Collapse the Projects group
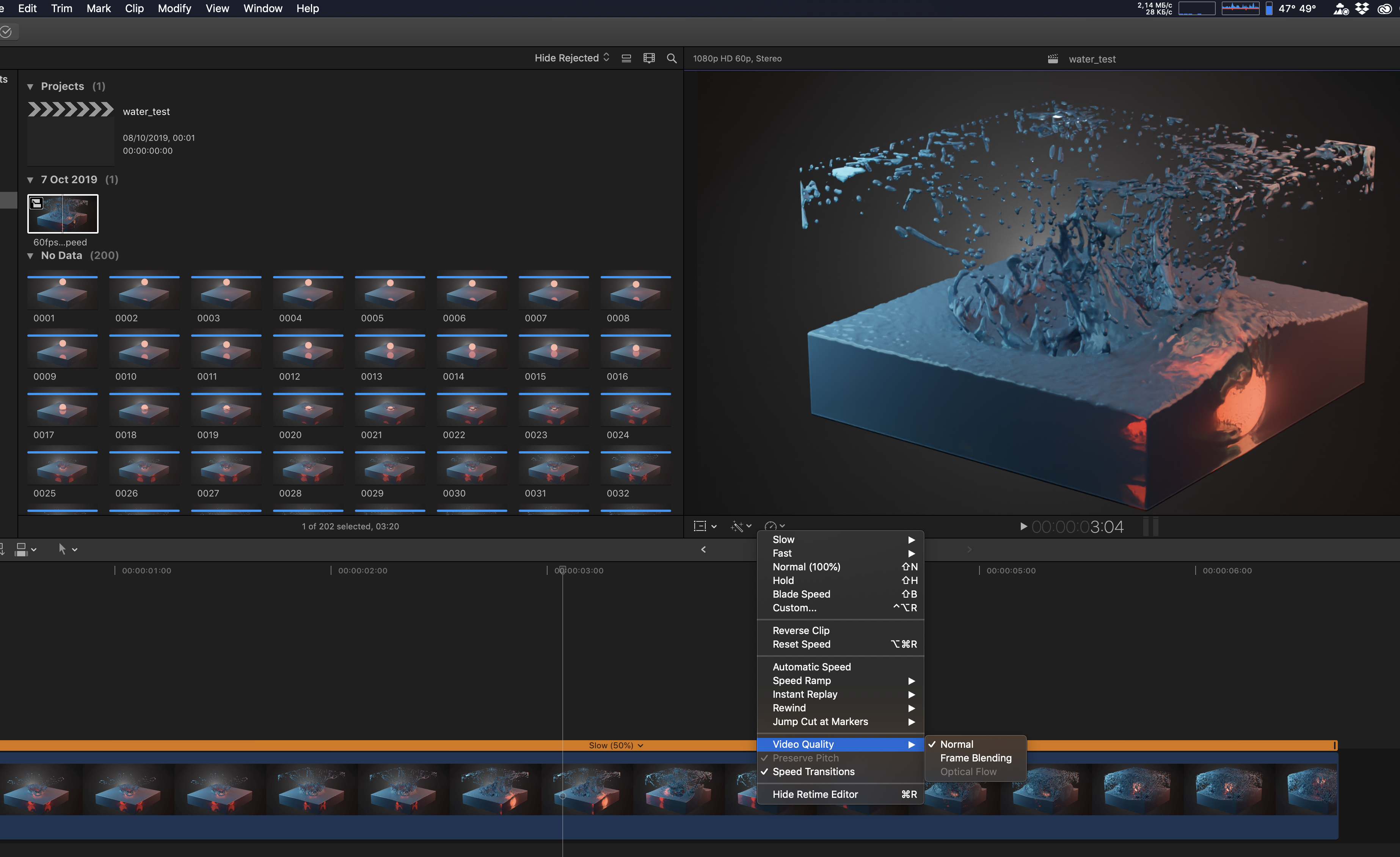The height and width of the screenshot is (857, 1400). pos(30,86)
